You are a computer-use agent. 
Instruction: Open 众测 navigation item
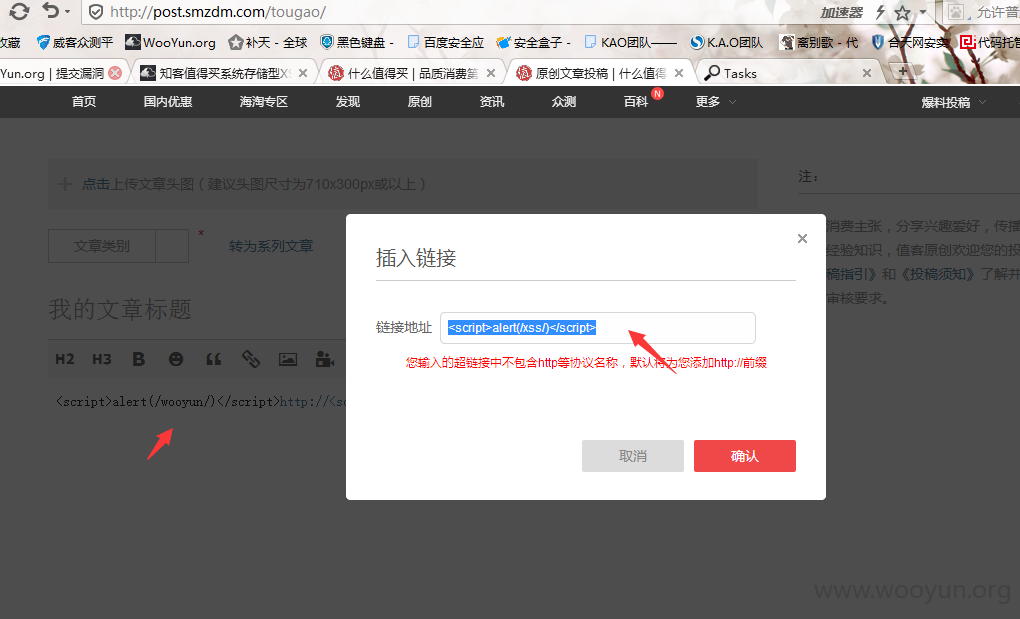(x=563, y=101)
